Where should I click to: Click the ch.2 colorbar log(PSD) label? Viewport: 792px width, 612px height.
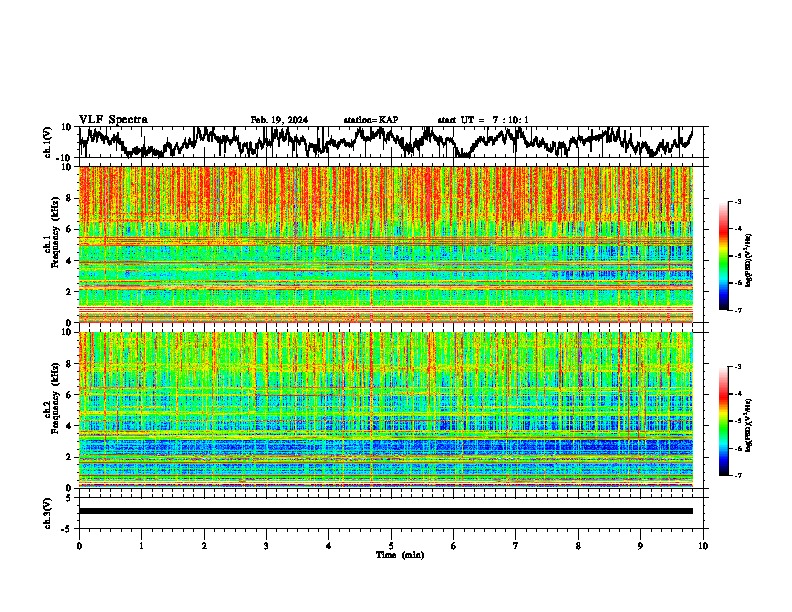point(749,425)
